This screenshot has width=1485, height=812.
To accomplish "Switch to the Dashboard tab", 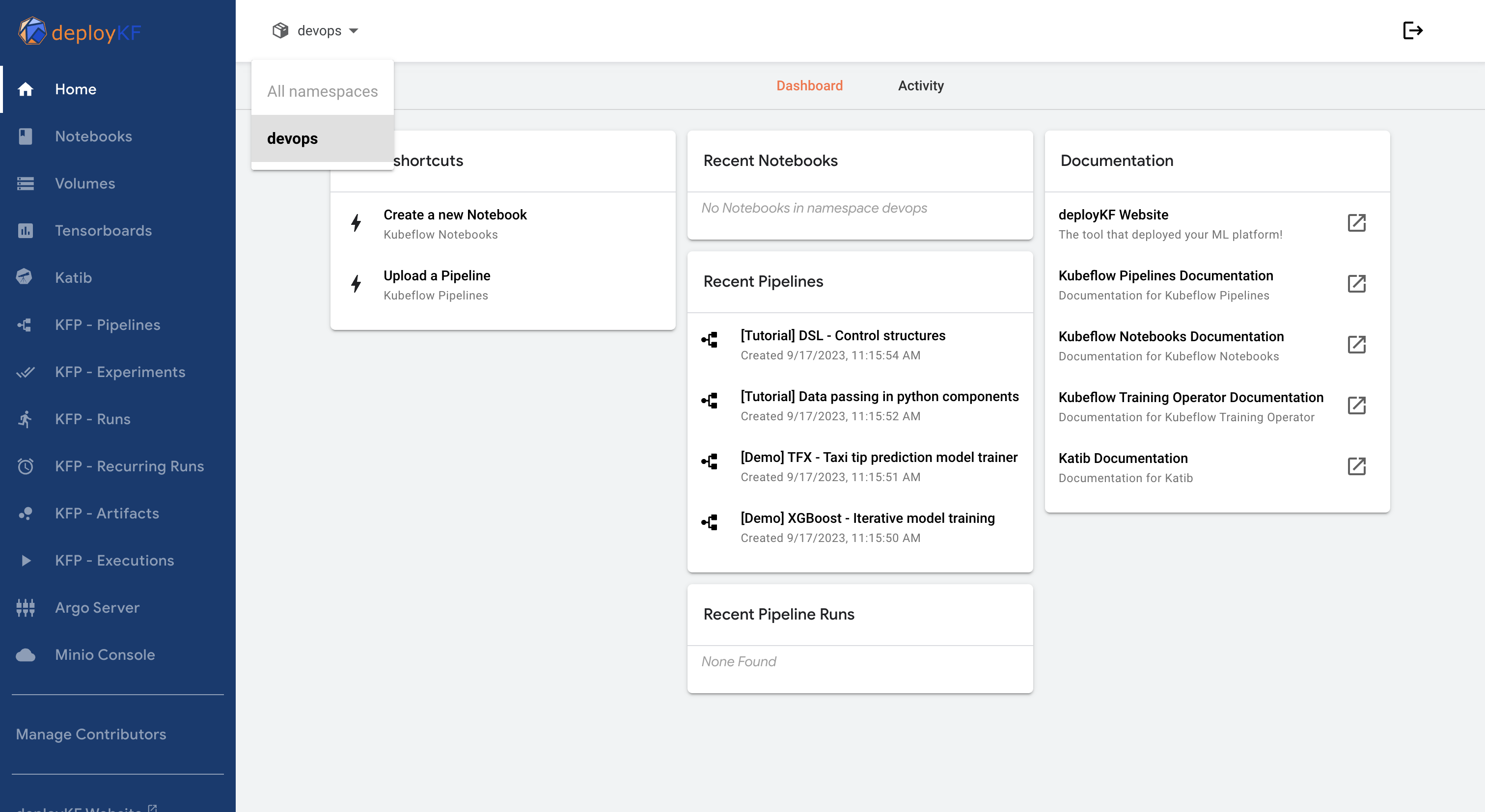I will tap(809, 85).
